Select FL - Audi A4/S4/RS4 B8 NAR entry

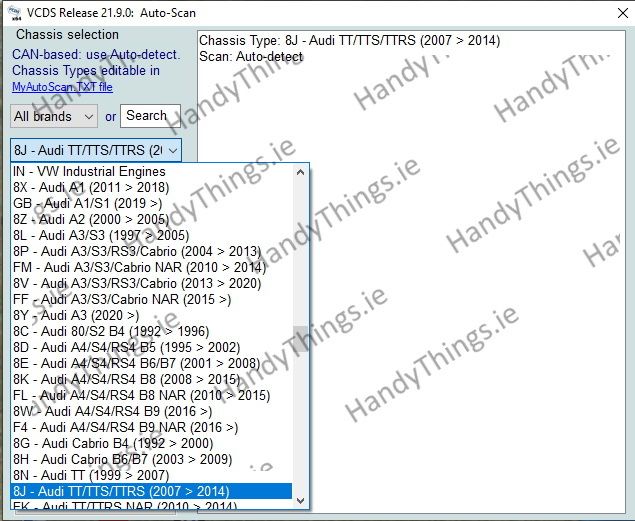[x=151, y=396]
